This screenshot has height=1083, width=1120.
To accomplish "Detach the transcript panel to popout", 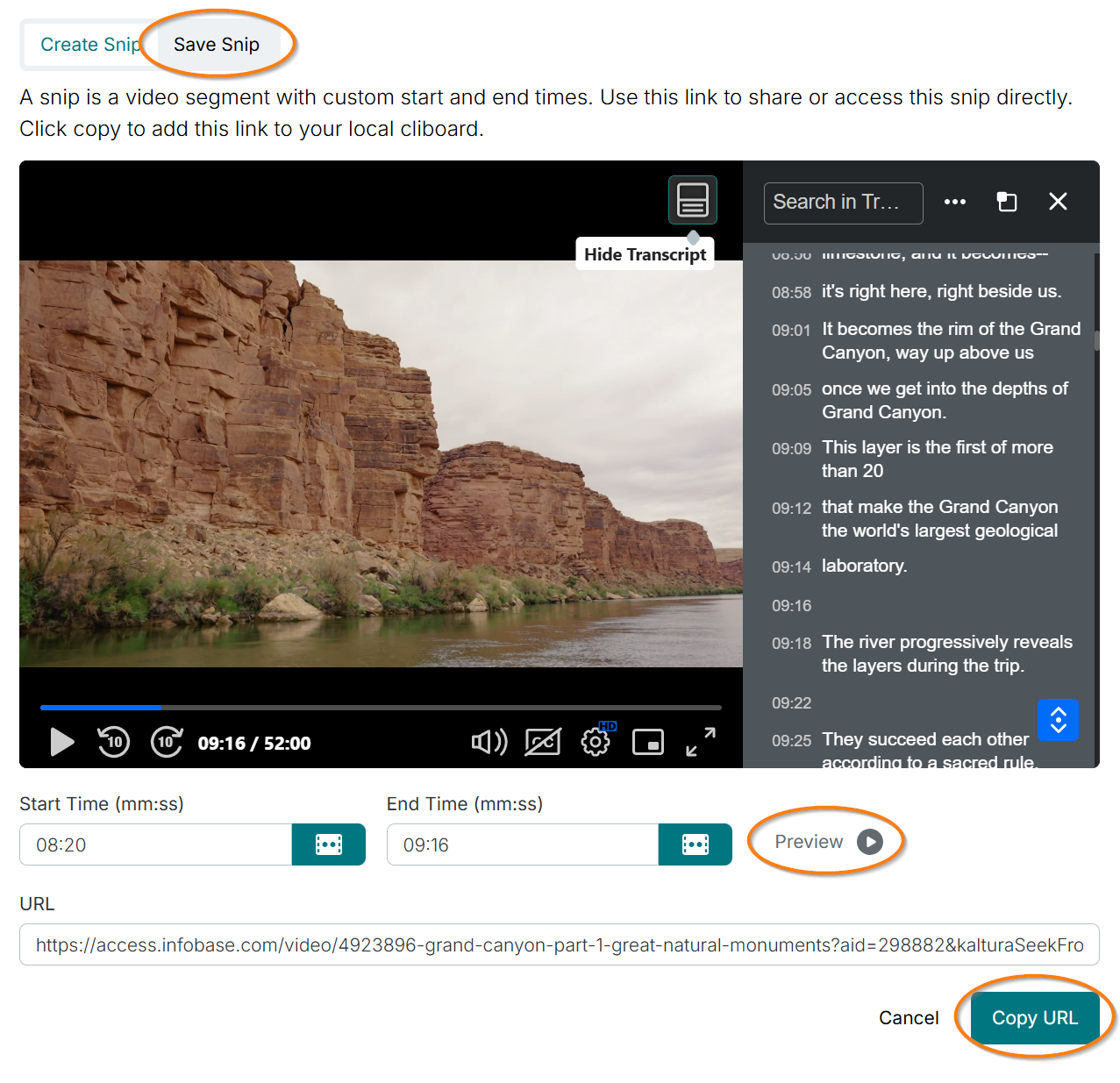I will pyautogui.click(x=1006, y=202).
